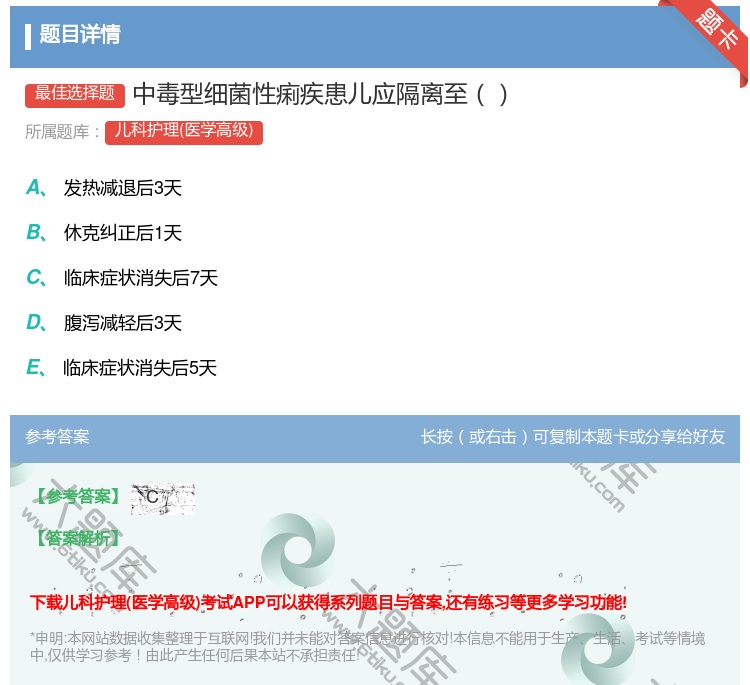The image size is (750, 685).
Task: Click the 长按（或右击）可复制本题卡 hint text
Action: pos(573,437)
